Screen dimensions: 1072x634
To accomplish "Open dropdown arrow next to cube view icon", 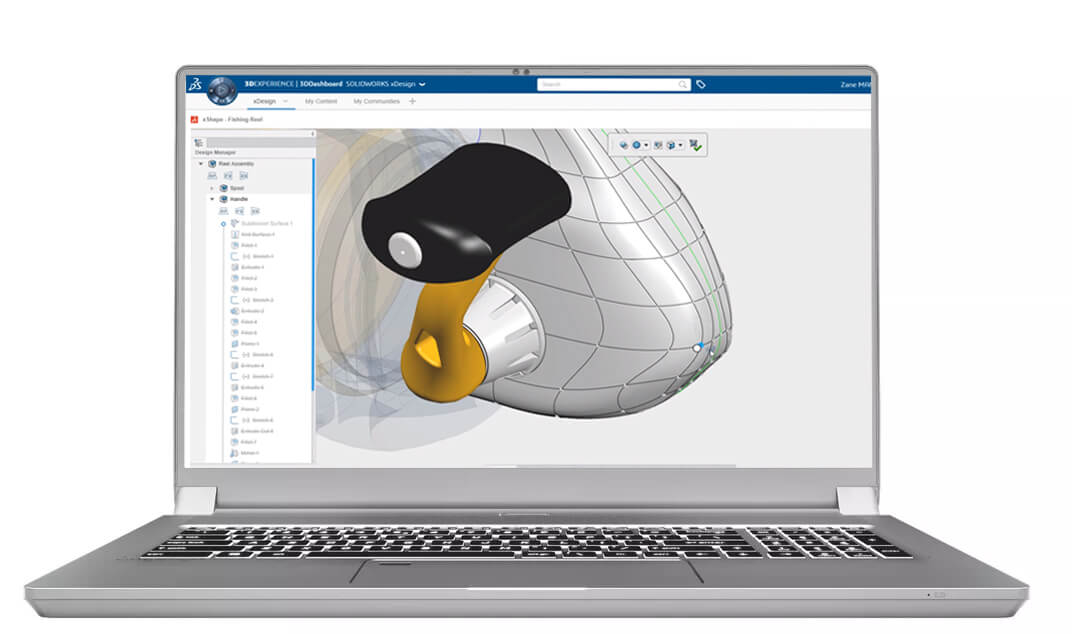I will 680,145.
